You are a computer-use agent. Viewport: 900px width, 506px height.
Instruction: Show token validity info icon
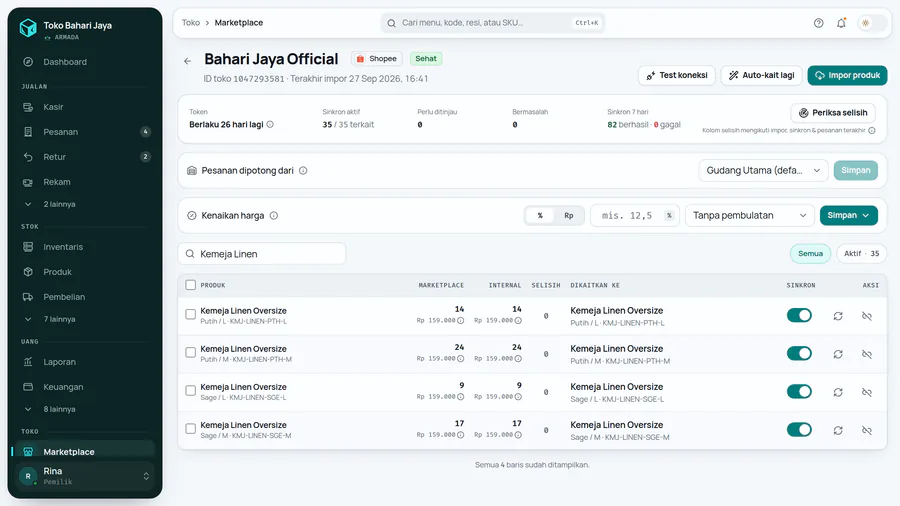270,124
